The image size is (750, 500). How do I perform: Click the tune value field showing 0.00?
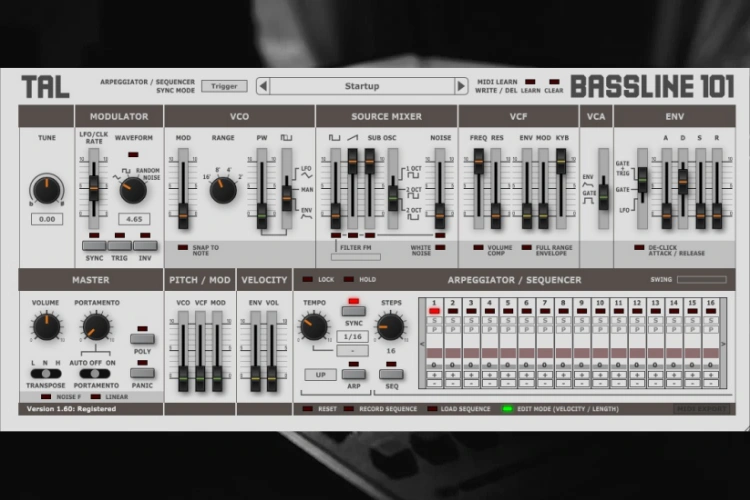pyautogui.click(x=47, y=219)
